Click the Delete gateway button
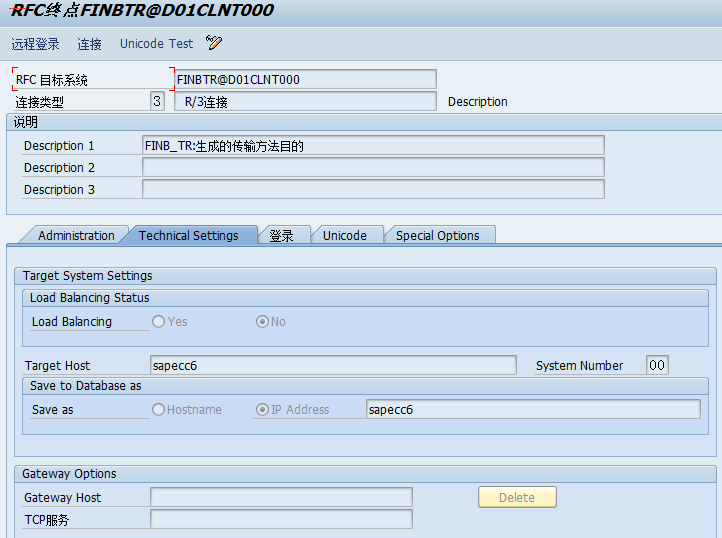Viewport: 722px width, 538px height. 517,497
